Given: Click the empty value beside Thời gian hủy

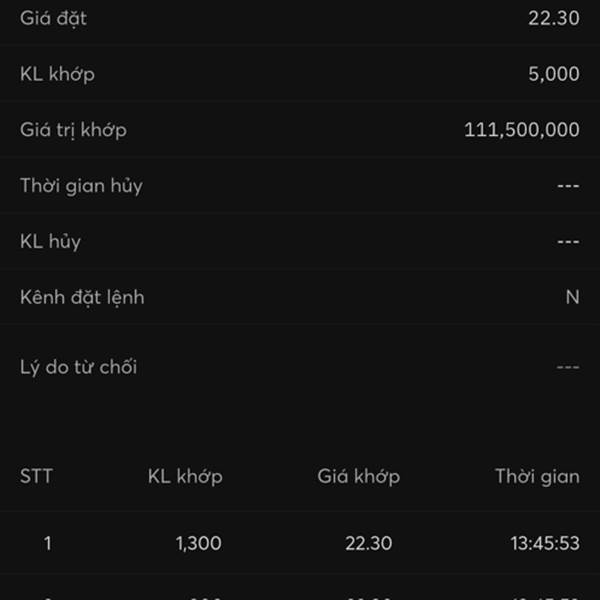Looking at the screenshot, I should tap(567, 186).
